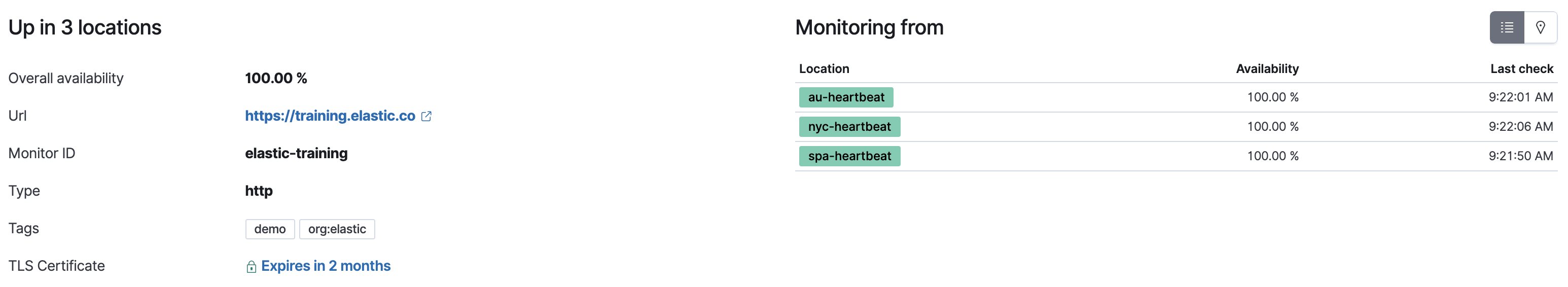This screenshot has height=287, width=1568.
Task: Click the nyc-heartbeat location badge
Action: coord(849,126)
